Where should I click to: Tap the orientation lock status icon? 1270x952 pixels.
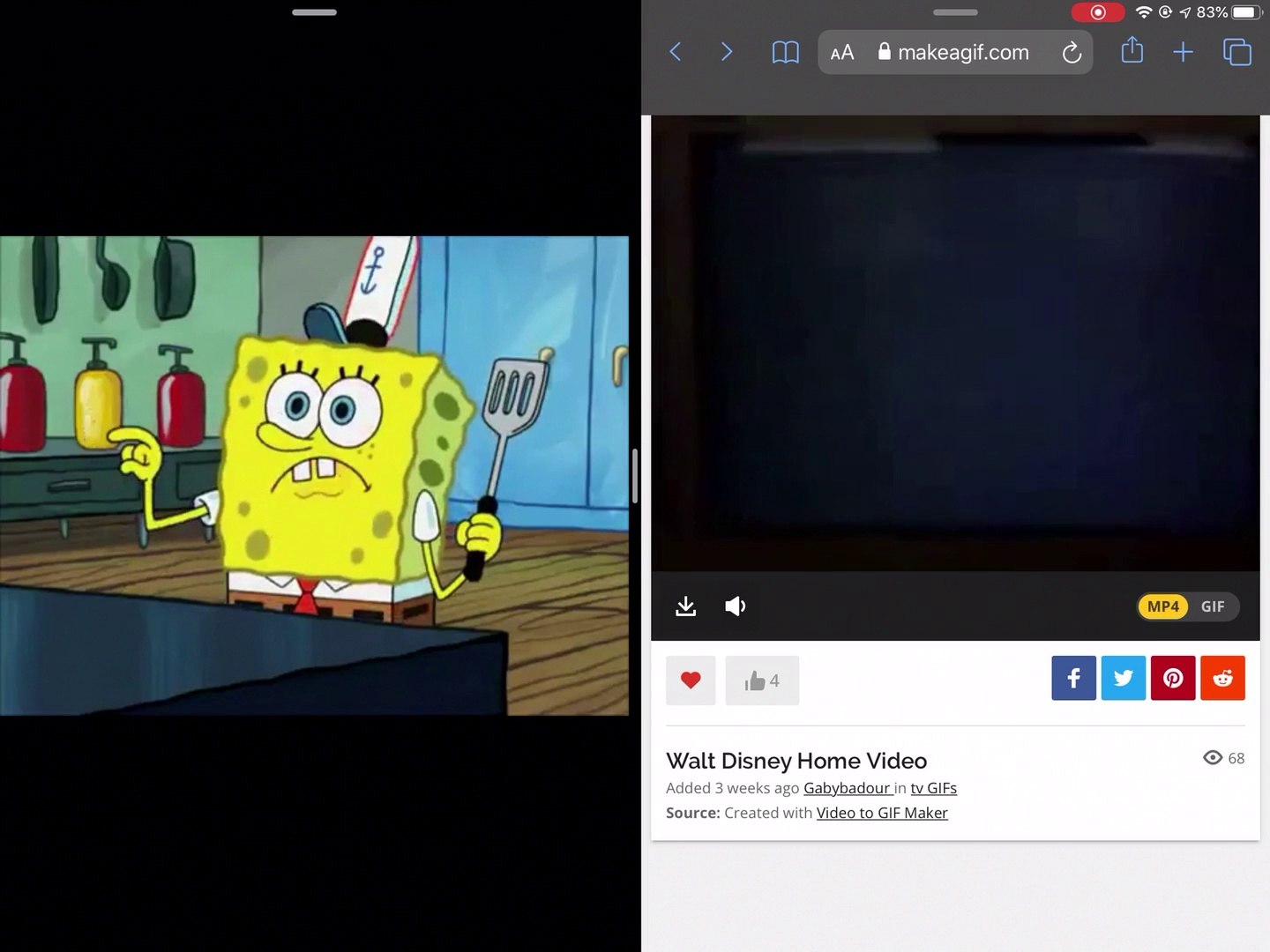click(1166, 12)
